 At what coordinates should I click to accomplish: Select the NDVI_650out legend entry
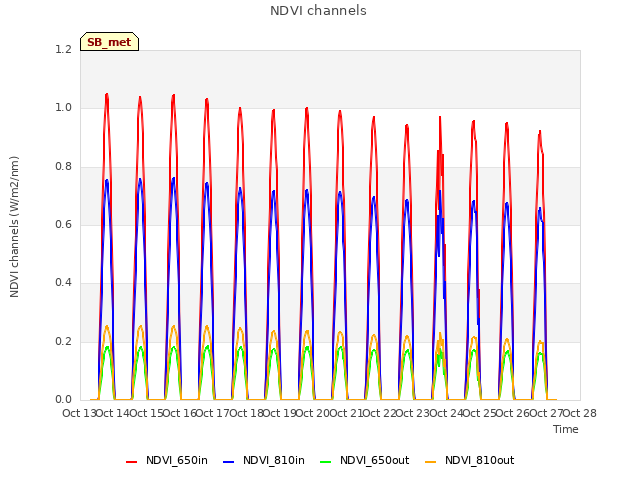pos(364,460)
